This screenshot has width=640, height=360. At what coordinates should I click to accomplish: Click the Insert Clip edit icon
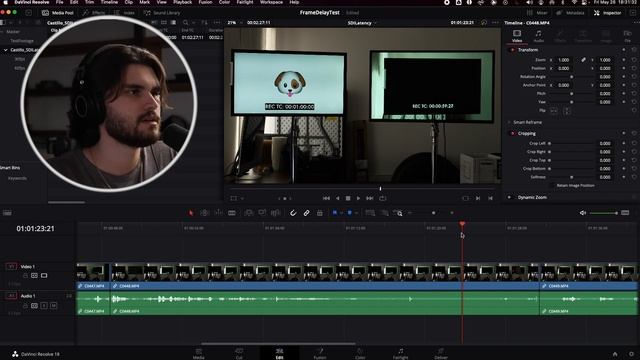pos(248,213)
